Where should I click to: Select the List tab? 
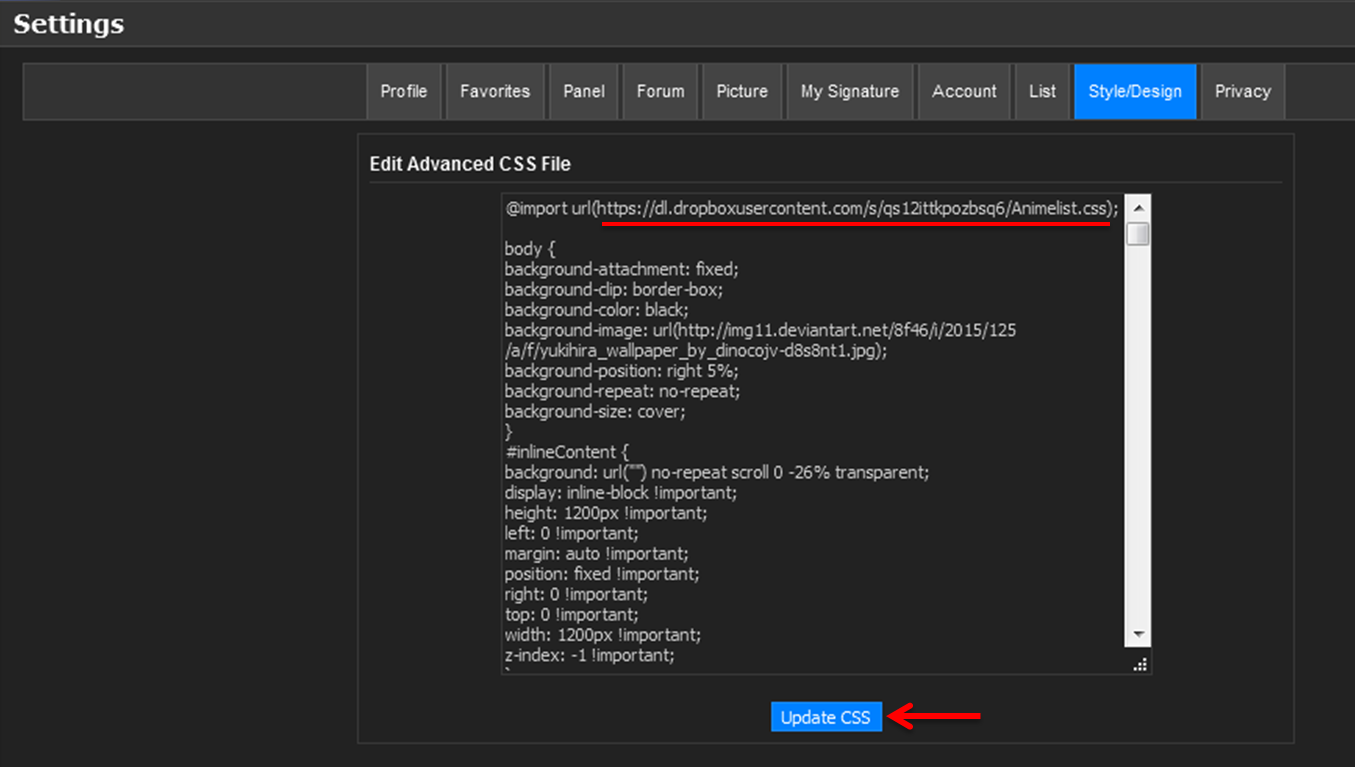tap(1042, 91)
